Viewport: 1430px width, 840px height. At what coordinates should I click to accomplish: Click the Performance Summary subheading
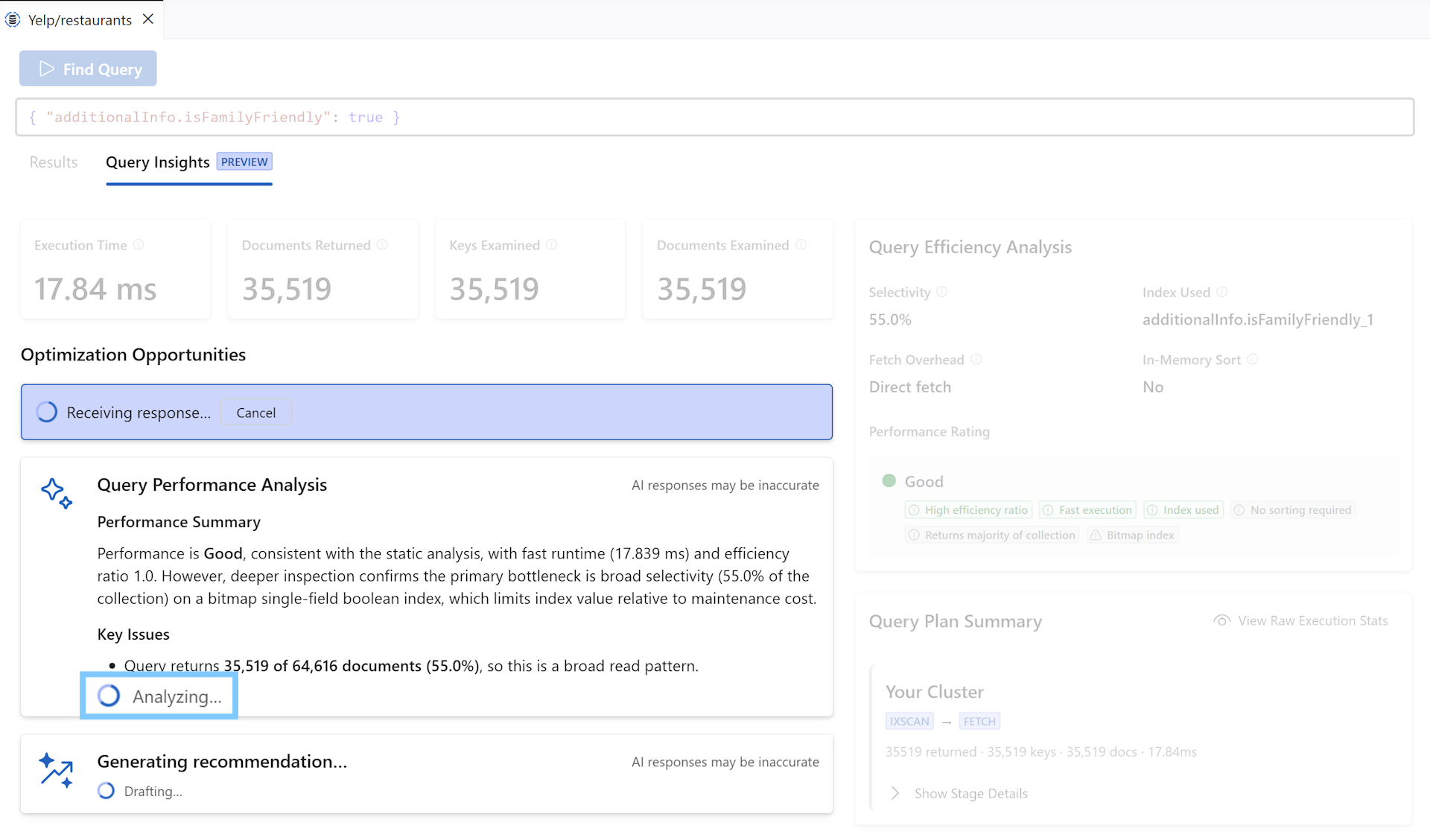(x=179, y=522)
